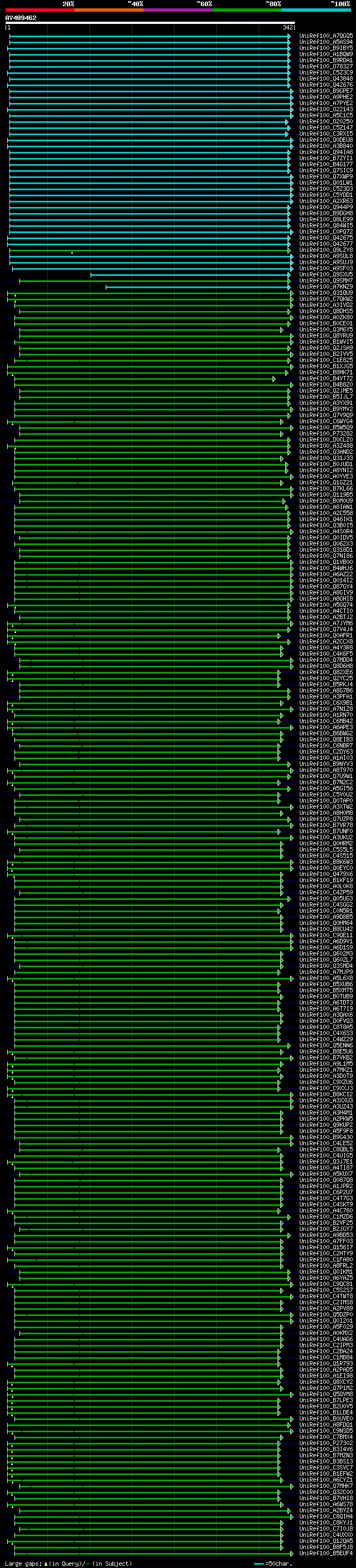
Task: Select hit UniRef100_Q31QU9
Action: coord(325,293)
